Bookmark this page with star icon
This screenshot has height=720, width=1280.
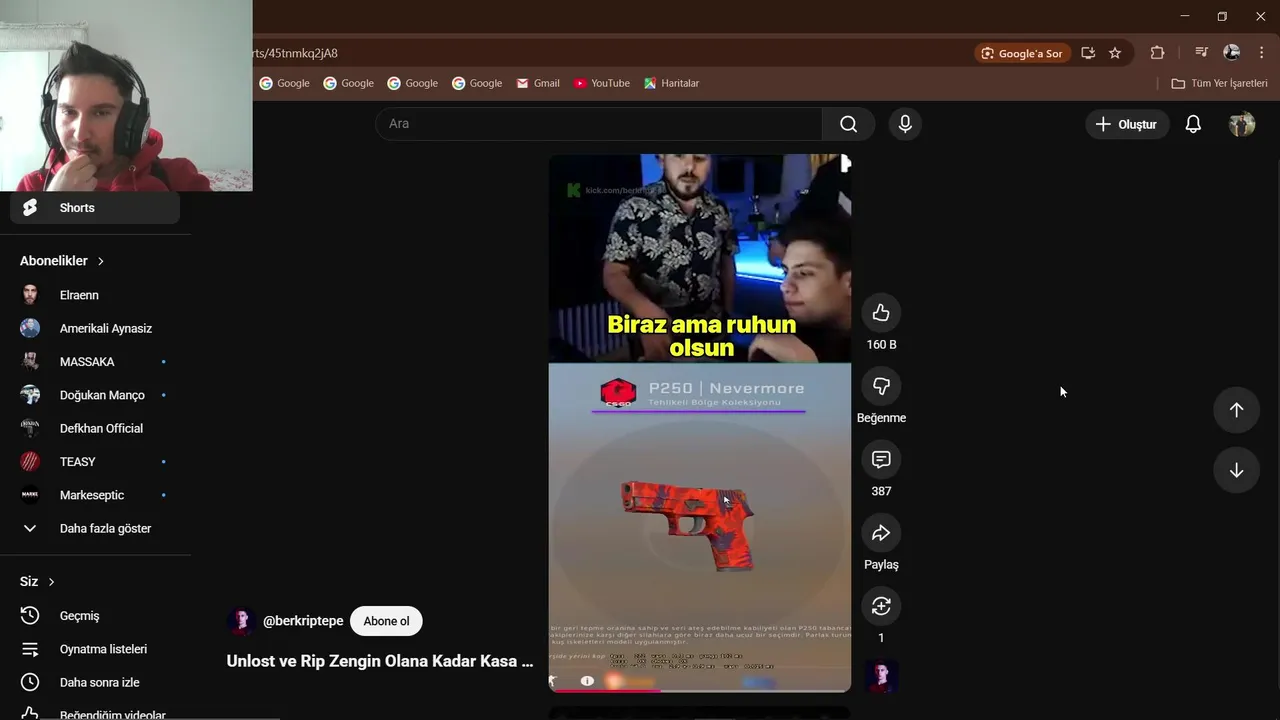[x=1115, y=53]
